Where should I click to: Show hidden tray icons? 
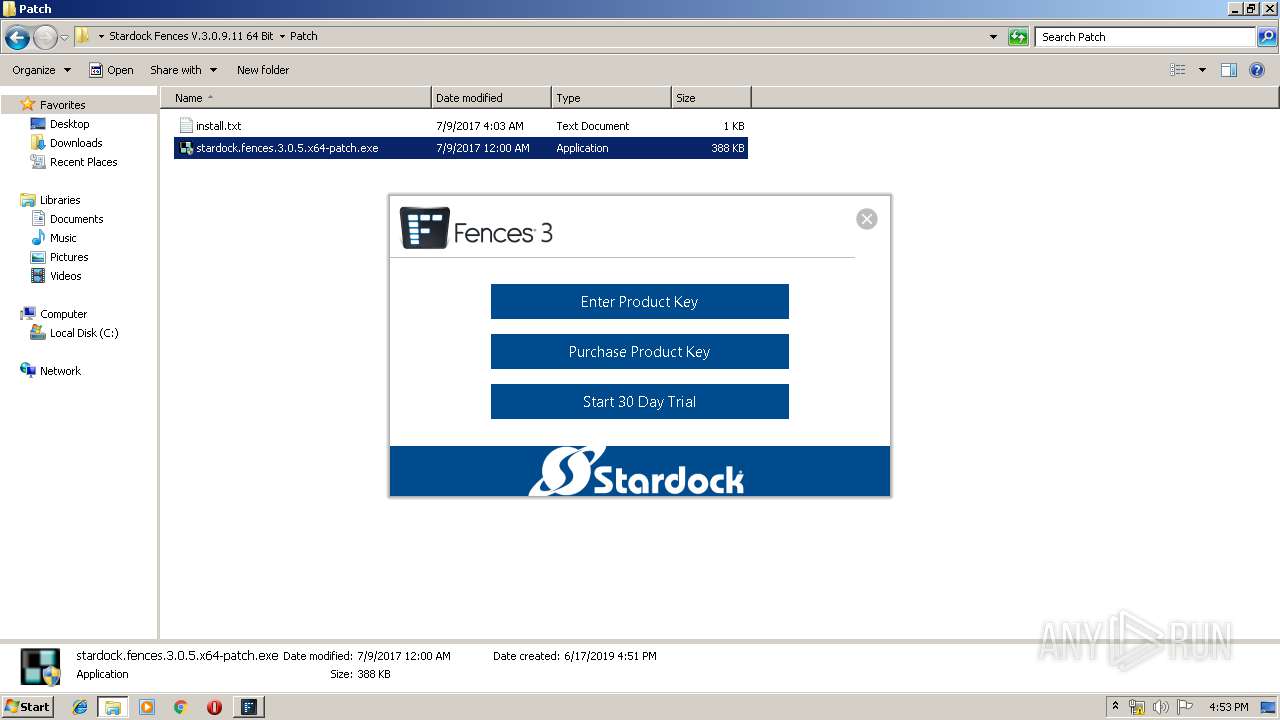pos(1116,707)
